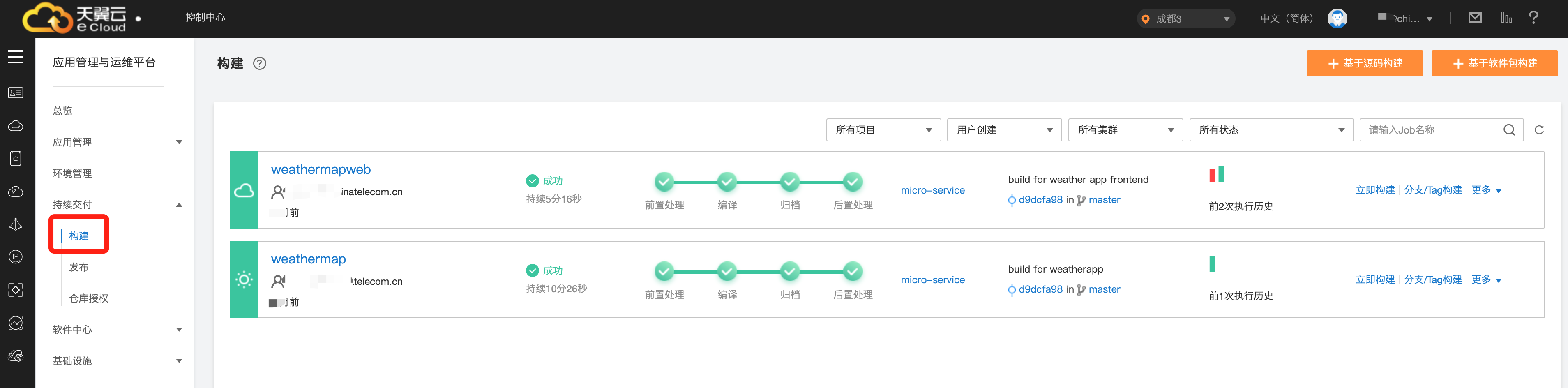
Task: Click the bar chart icon in header
Action: [x=1506, y=18]
